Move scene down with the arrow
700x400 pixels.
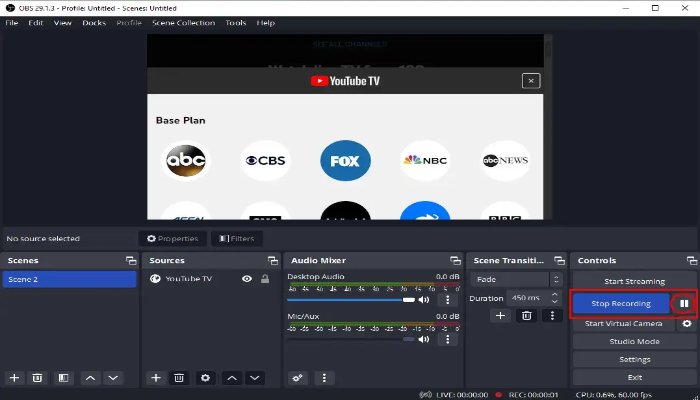coord(113,378)
